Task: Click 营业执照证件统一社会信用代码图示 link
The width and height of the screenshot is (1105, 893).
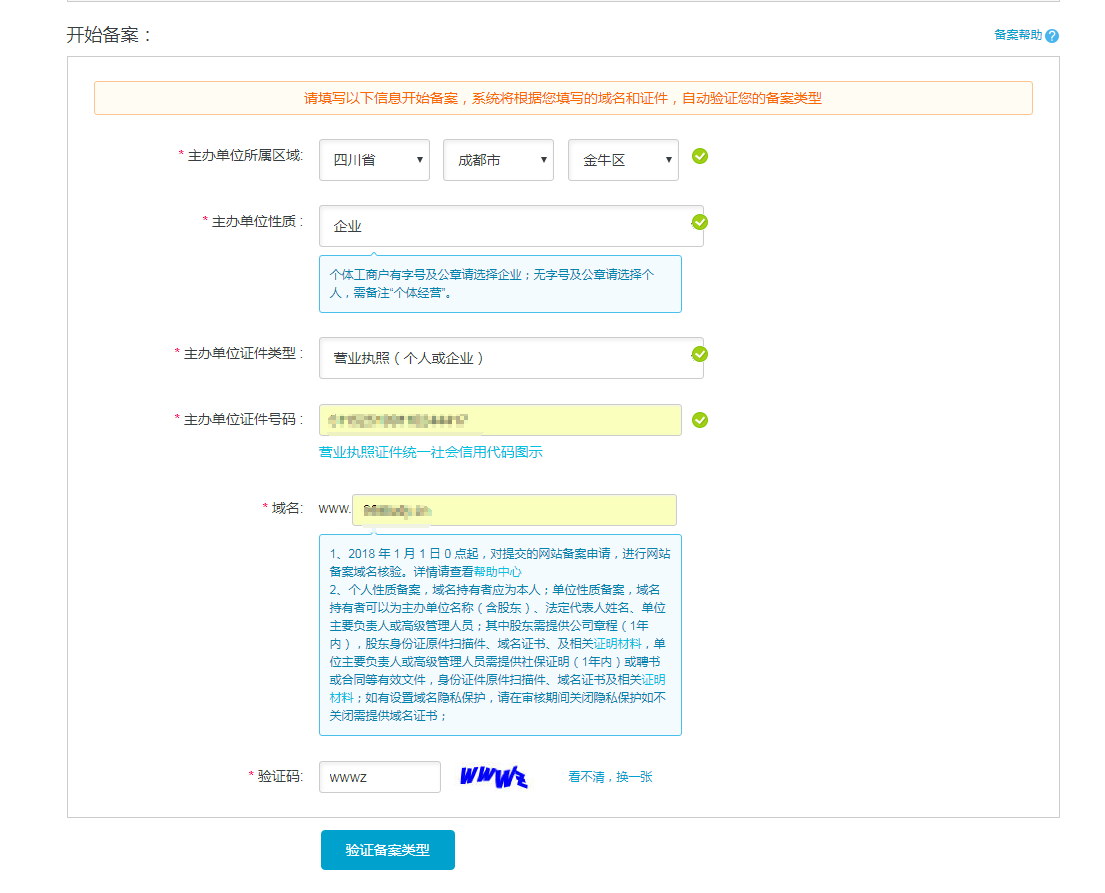Action: pos(430,452)
